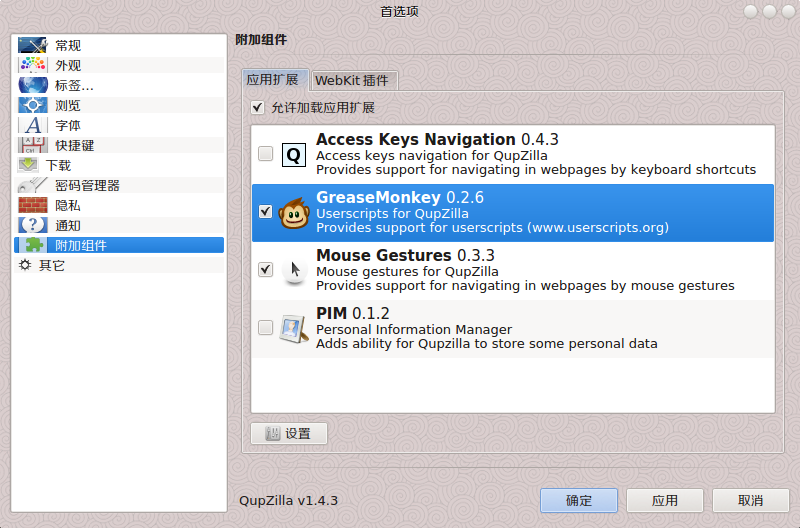The image size is (800, 528).
Task: Select the 隐私 brick wall icon
Action: click(33, 205)
